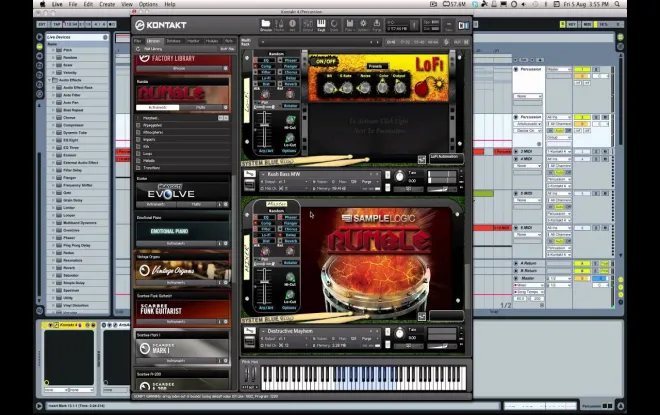This screenshot has width=660, height=415.
Task: Click the Factory Library Browse button
Action: coord(179,68)
